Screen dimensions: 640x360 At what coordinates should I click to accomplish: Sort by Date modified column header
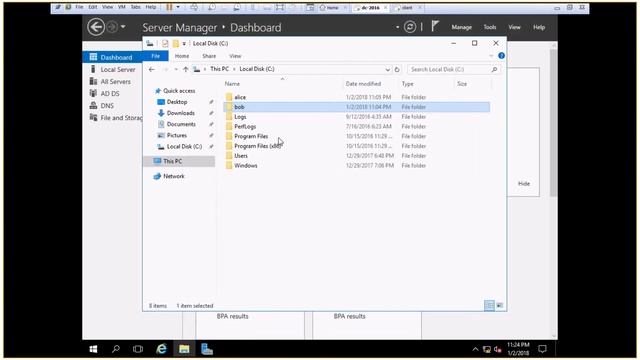[363, 84]
